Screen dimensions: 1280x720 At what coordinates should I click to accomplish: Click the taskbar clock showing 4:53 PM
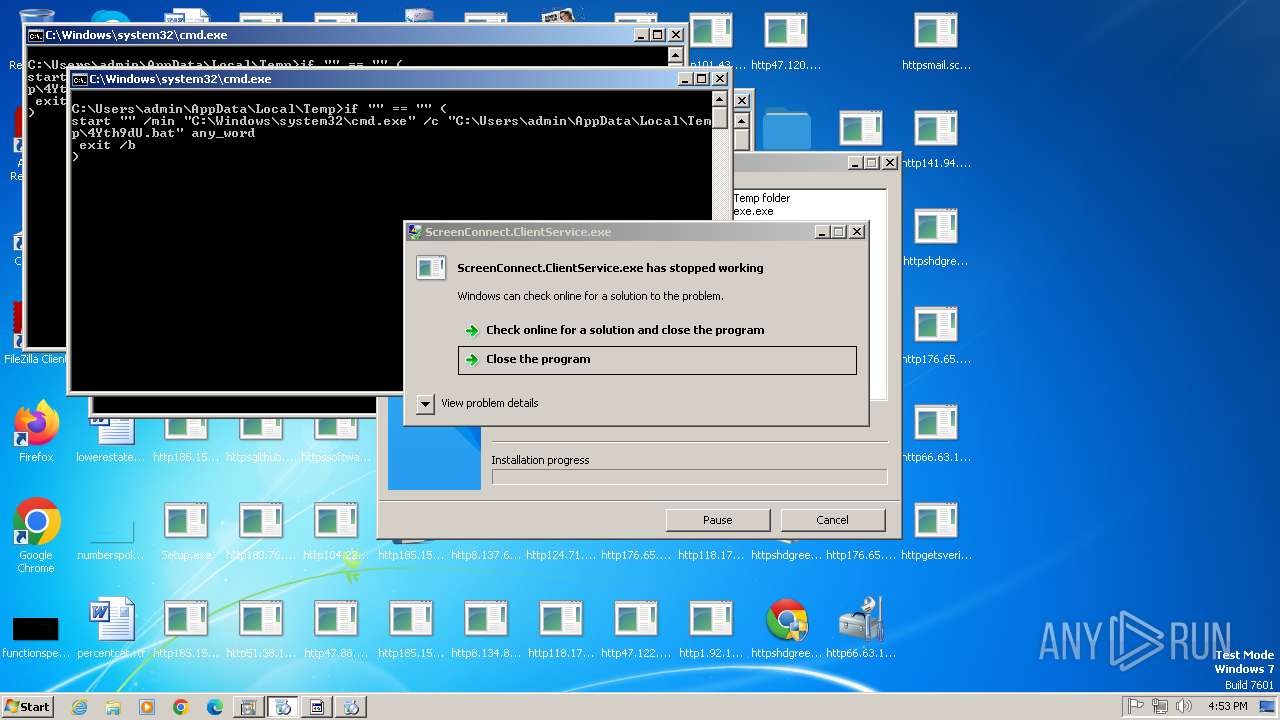click(1228, 706)
